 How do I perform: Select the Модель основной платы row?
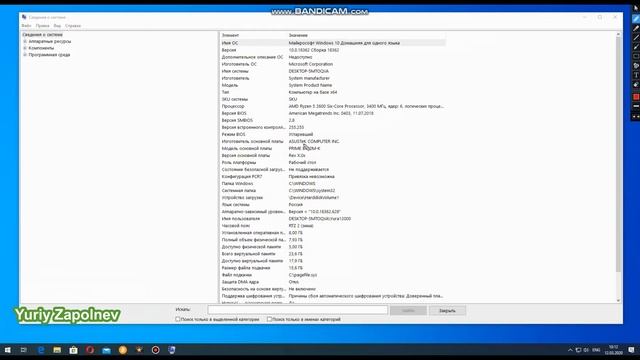click(x=333, y=148)
